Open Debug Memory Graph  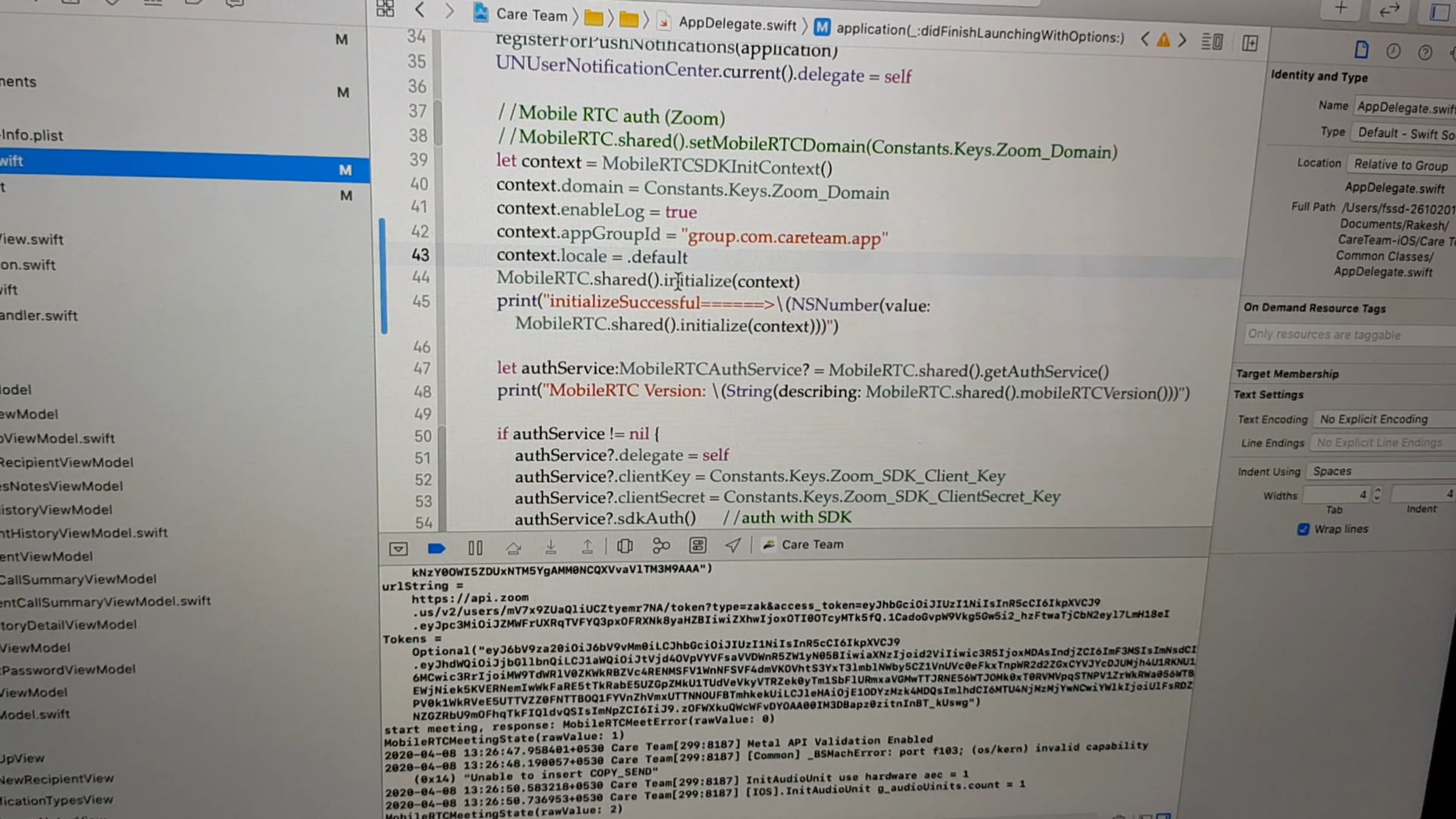(x=661, y=546)
